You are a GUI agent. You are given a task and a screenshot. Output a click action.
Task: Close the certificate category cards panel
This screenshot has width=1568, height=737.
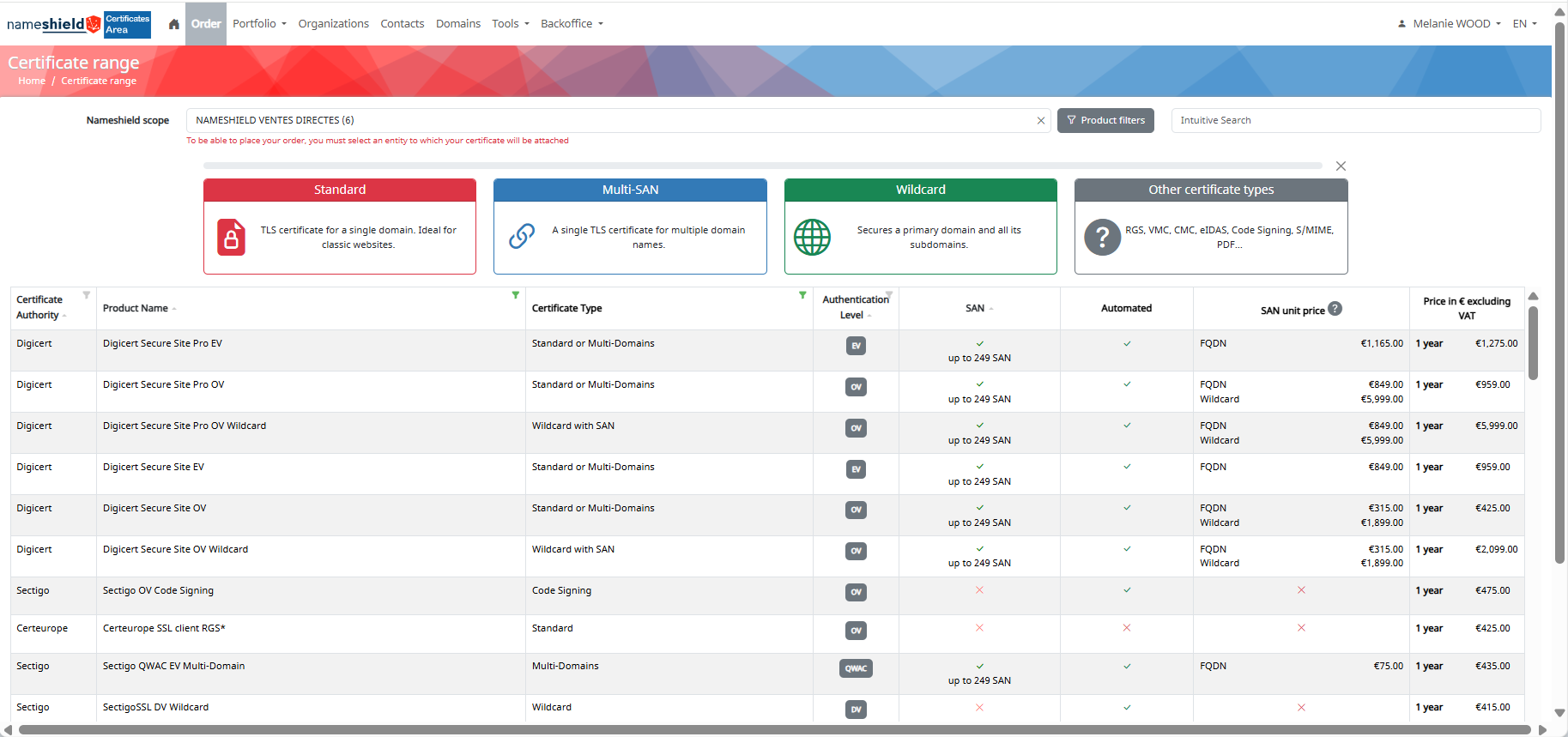point(1341,166)
